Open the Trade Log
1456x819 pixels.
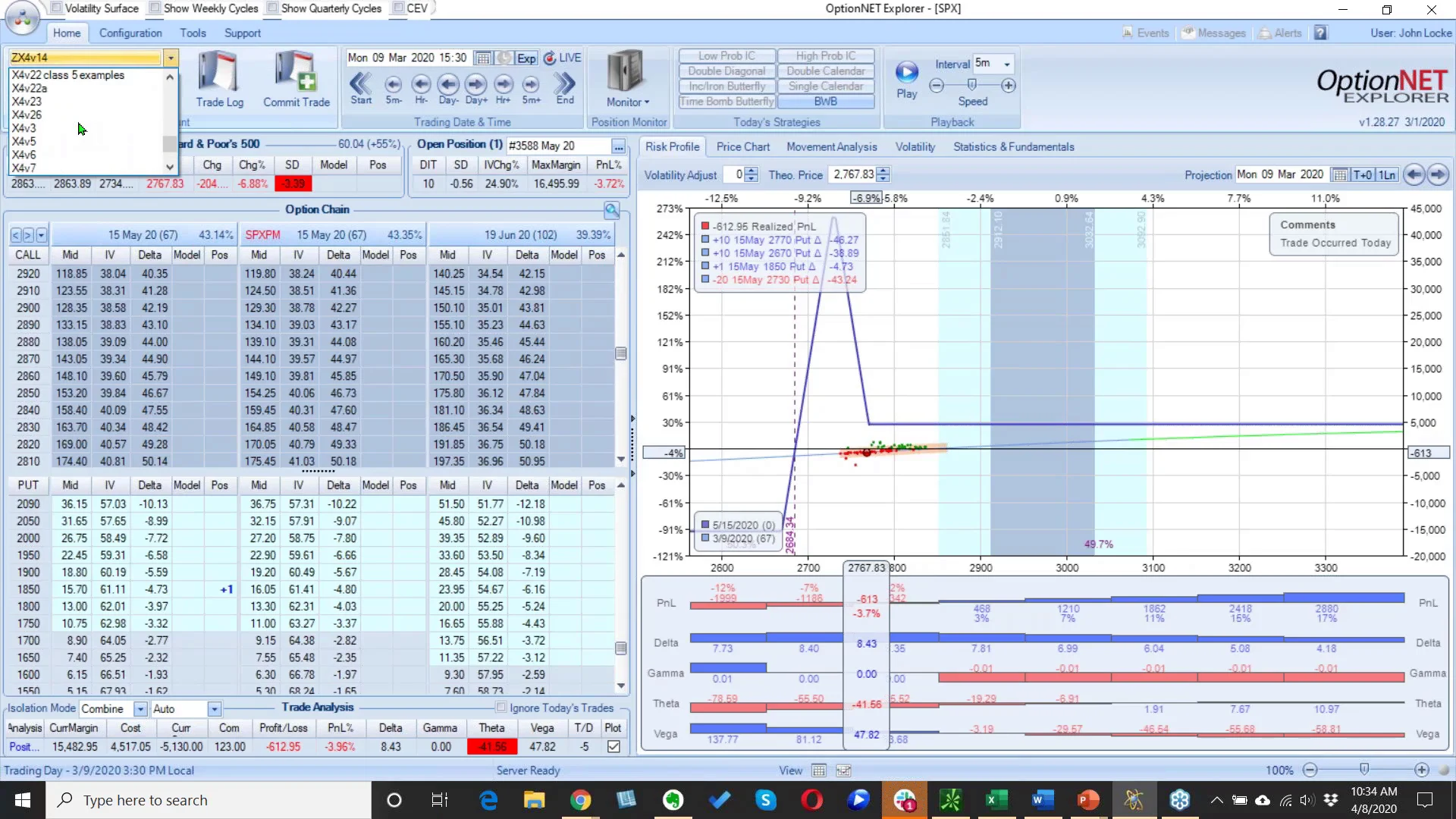coord(219,80)
